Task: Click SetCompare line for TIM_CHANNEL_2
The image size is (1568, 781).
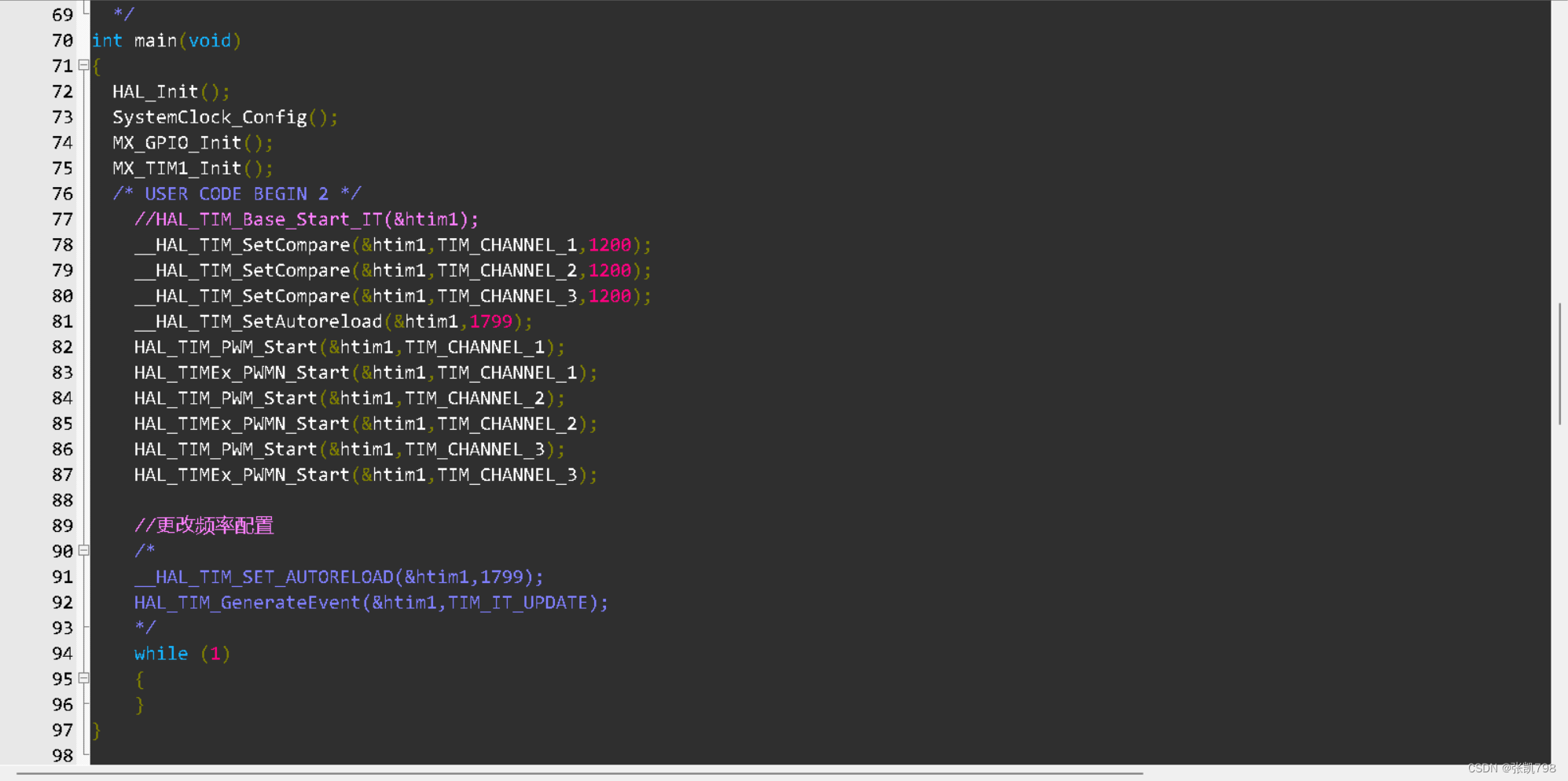Action: tap(392, 270)
